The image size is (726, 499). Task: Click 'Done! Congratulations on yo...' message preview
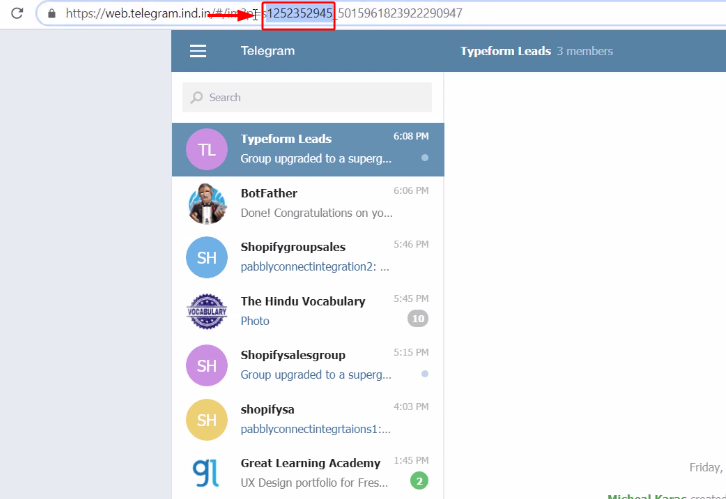pyautogui.click(x=316, y=213)
